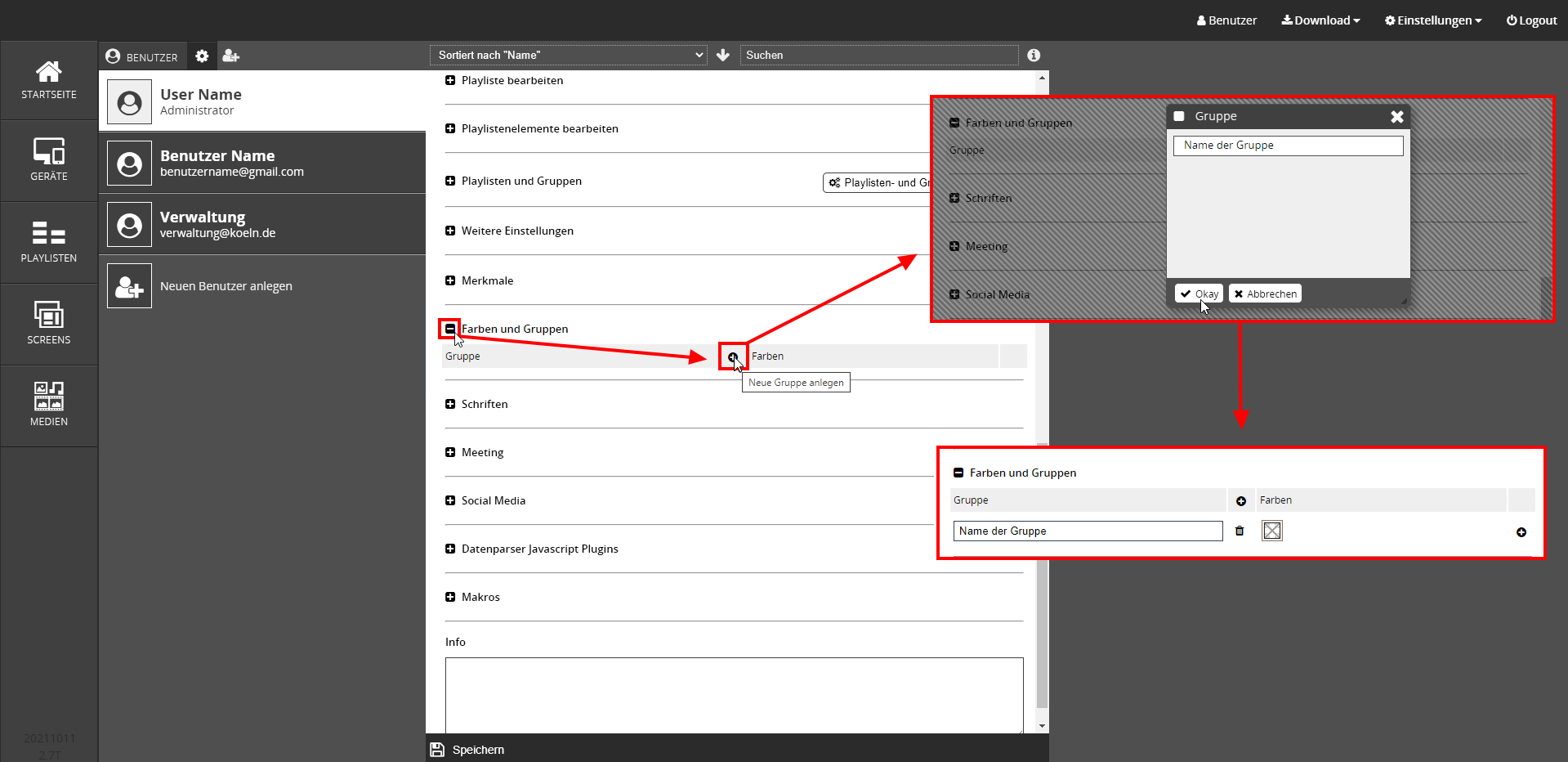Image resolution: width=1568 pixels, height=762 pixels.
Task: Open the Startseite home icon
Action: click(49, 80)
